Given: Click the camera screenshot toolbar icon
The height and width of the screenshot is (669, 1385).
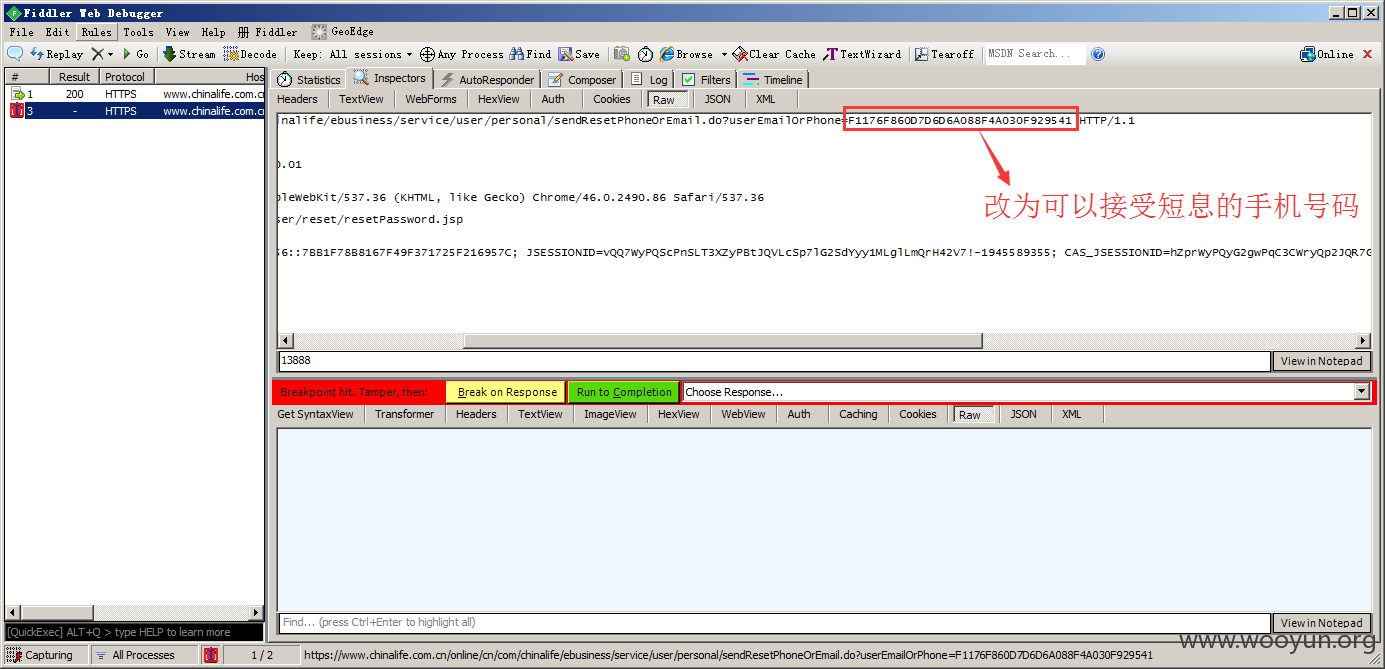Looking at the screenshot, I should (x=622, y=54).
